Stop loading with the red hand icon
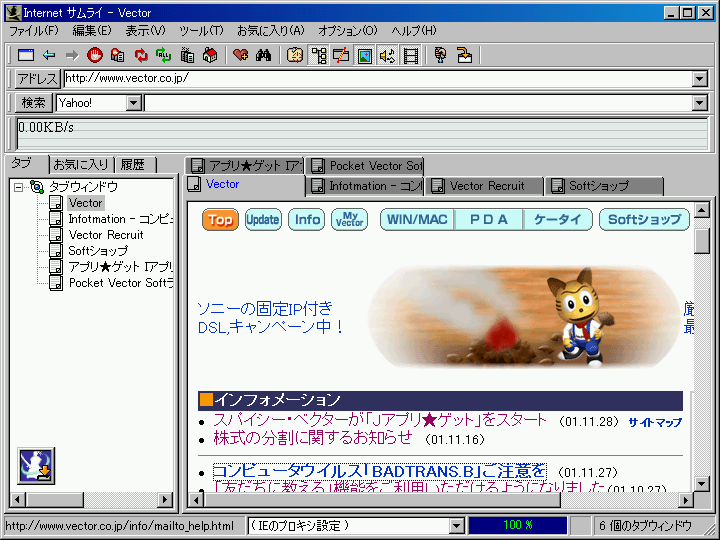 95,56
